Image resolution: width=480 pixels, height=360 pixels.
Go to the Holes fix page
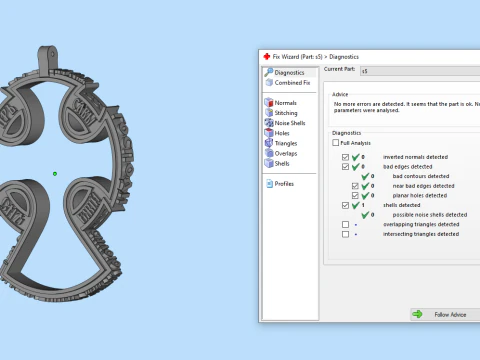pos(282,133)
